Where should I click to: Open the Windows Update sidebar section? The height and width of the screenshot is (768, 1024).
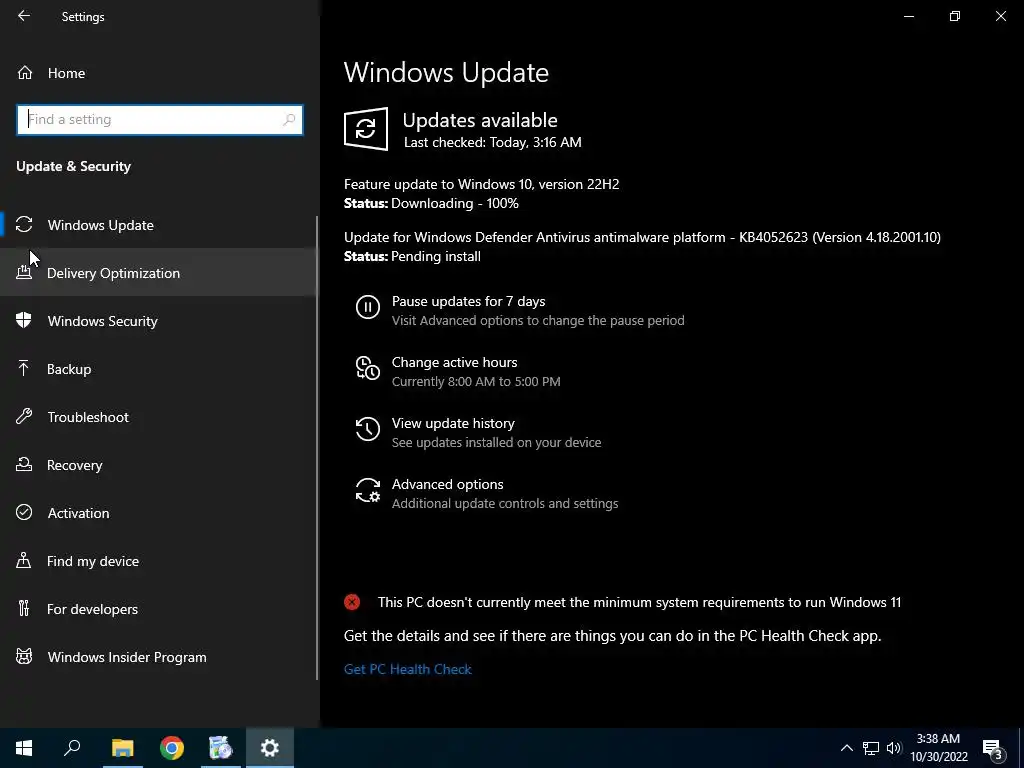tap(159, 225)
